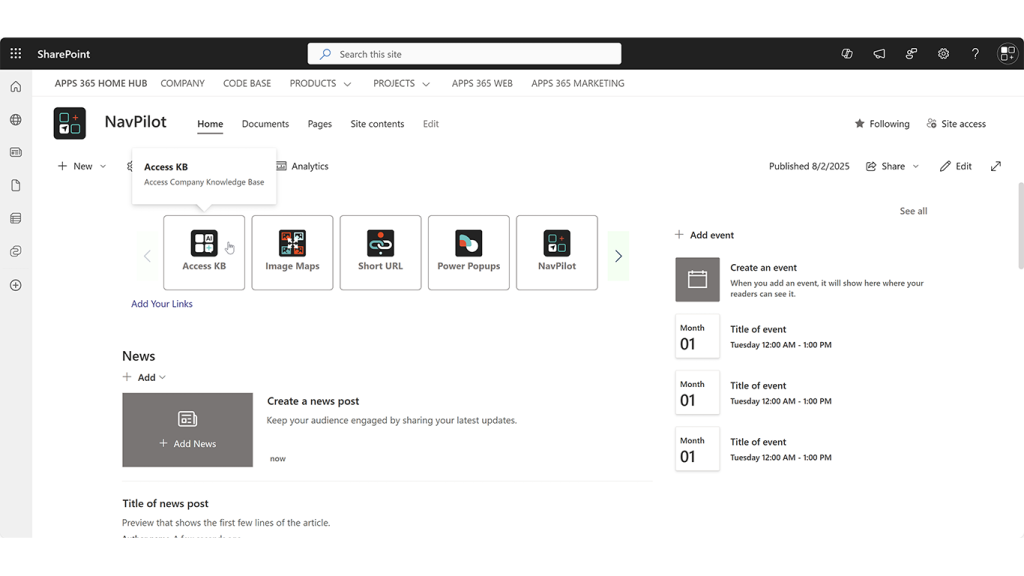Open CODE BASE hub link
The width and height of the screenshot is (1024, 576).
coord(247,84)
